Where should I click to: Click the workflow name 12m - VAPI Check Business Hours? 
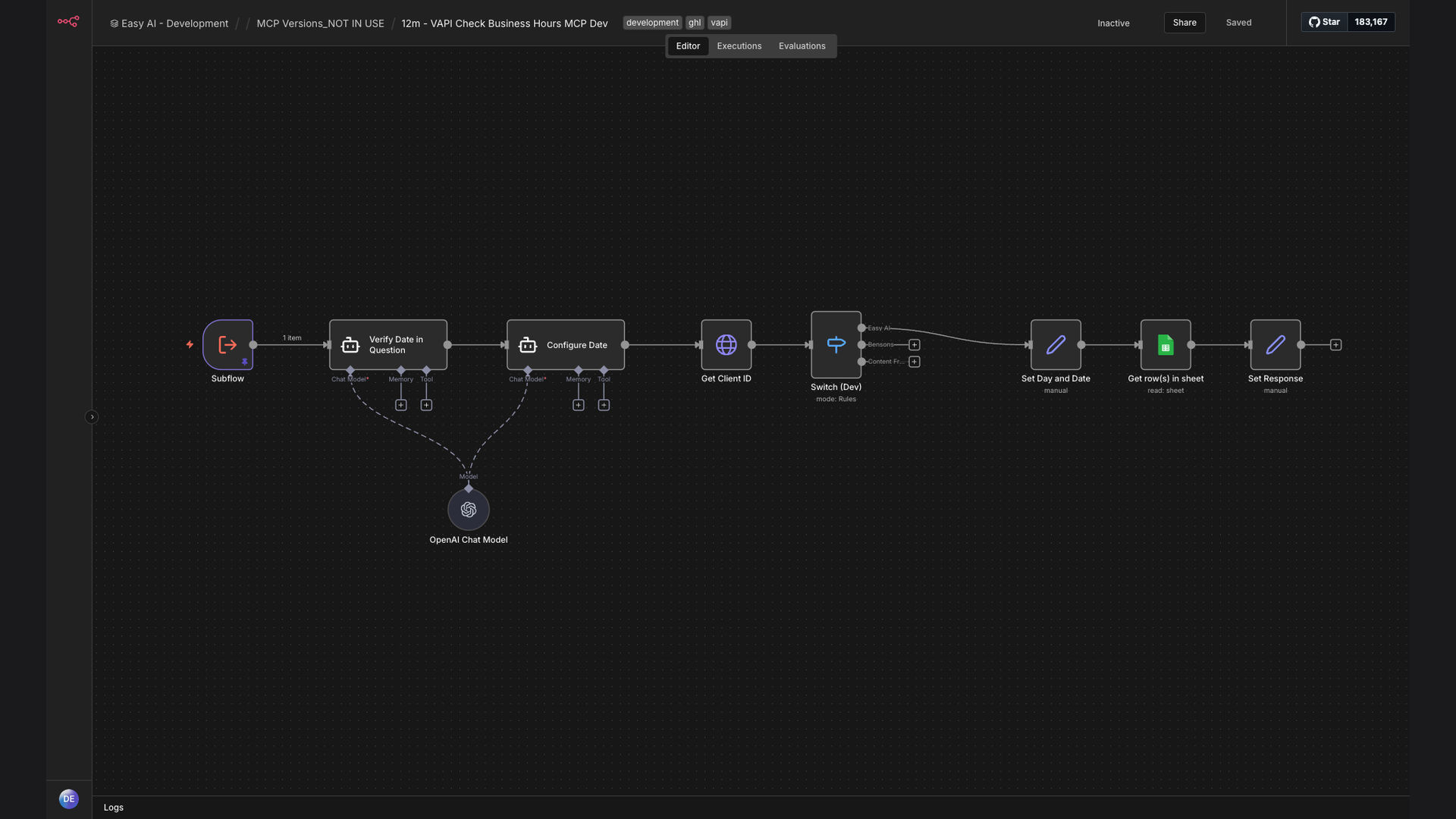pos(504,24)
